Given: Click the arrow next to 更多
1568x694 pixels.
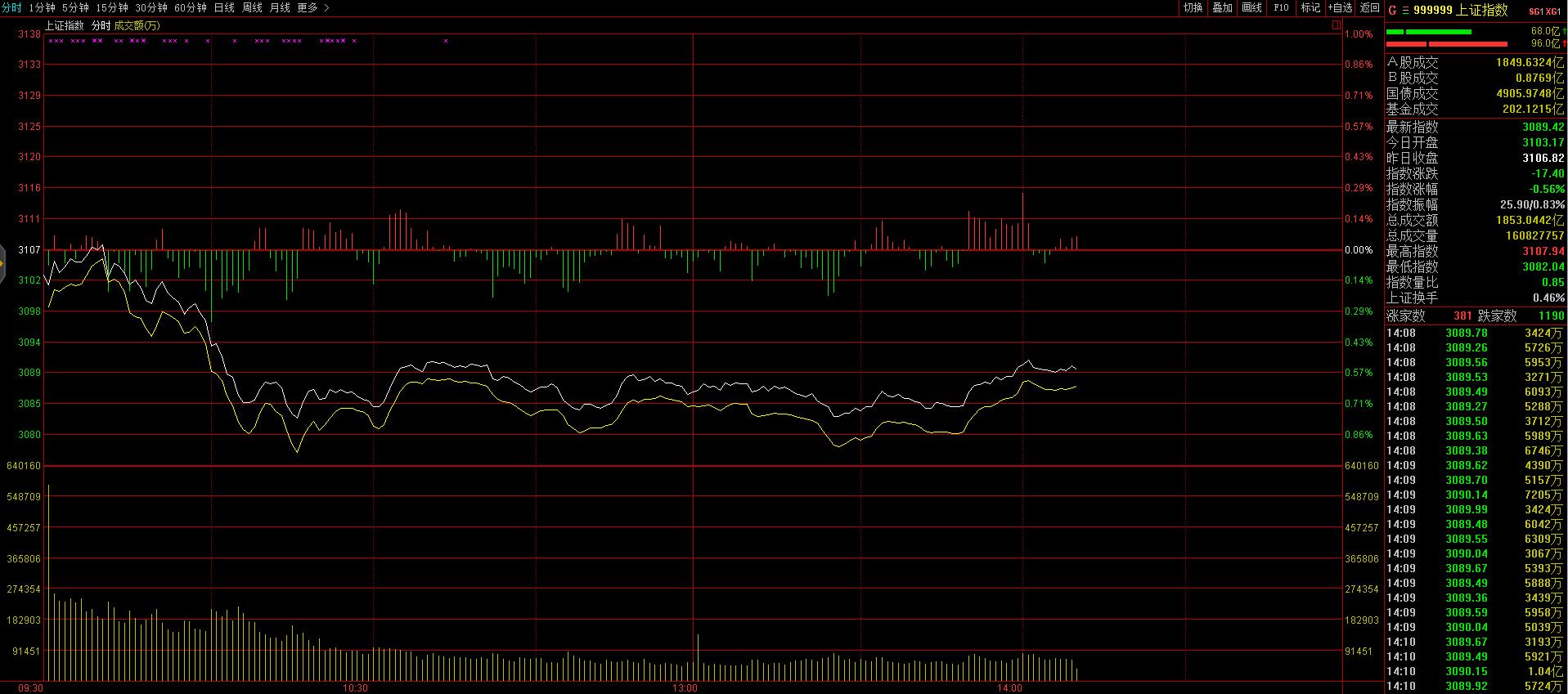Looking at the screenshot, I should coord(326,7).
